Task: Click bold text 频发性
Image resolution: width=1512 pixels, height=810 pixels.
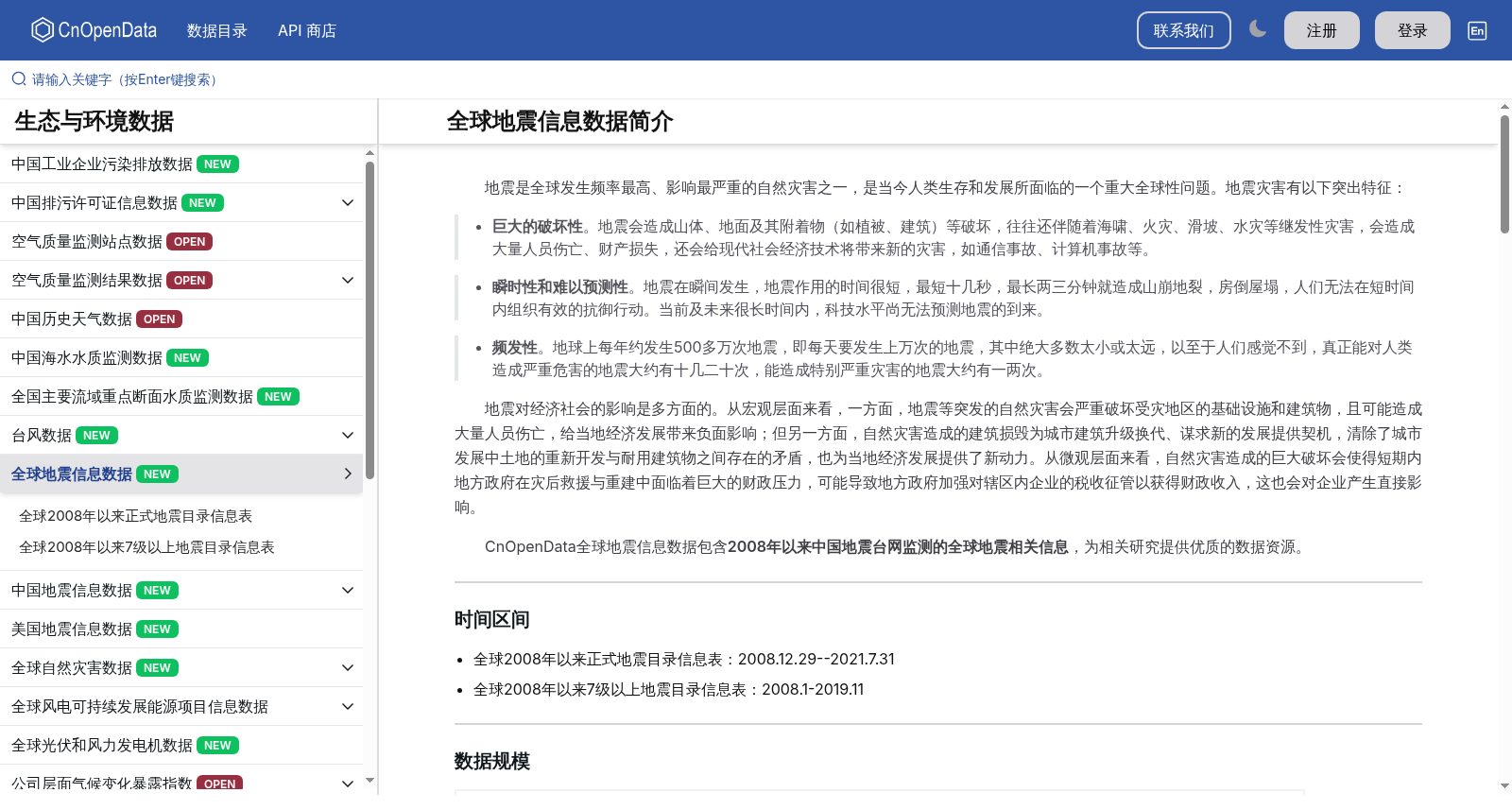Action: pos(515,348)
